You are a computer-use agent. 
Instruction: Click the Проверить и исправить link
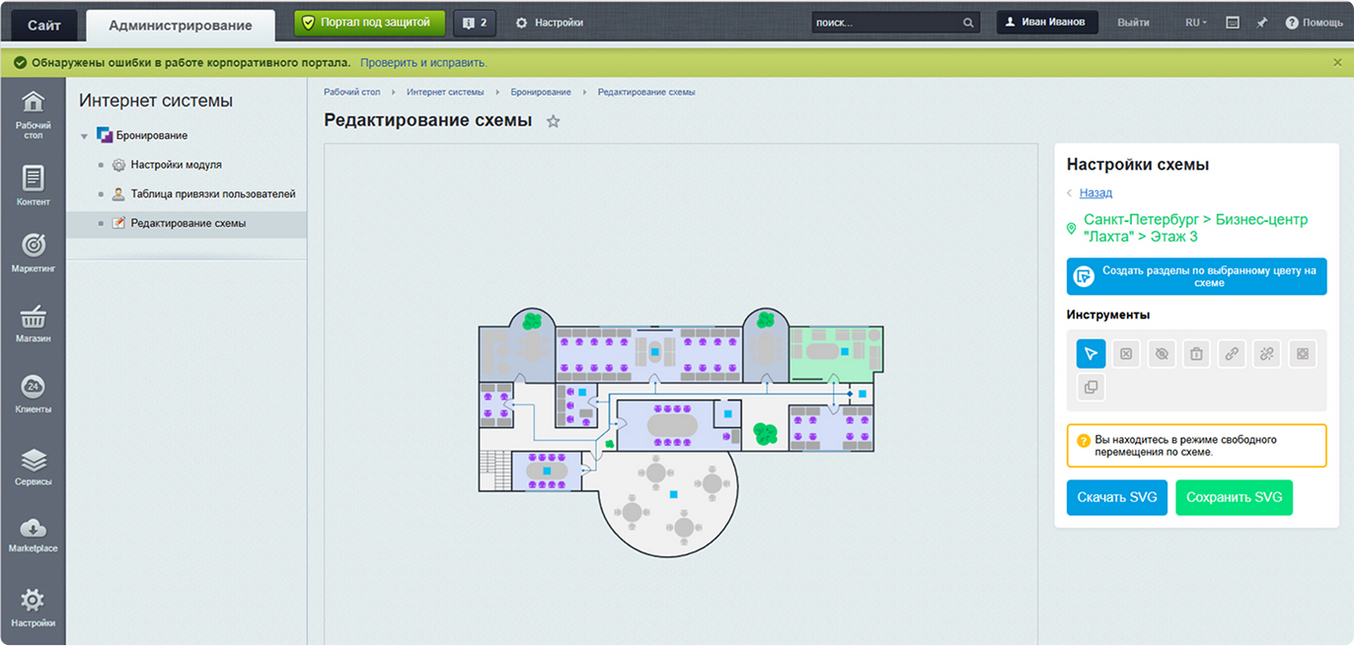[424, 63]
